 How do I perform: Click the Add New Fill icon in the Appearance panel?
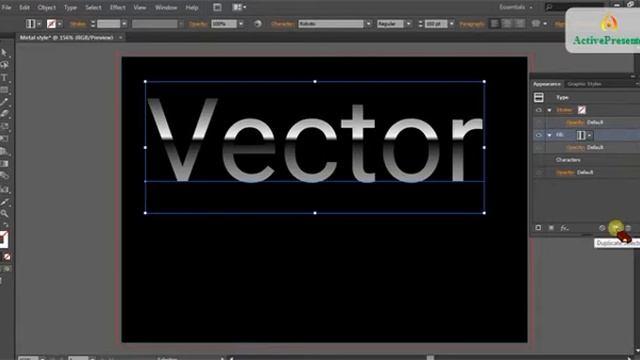pyautogui.click(x=551, y=228)
